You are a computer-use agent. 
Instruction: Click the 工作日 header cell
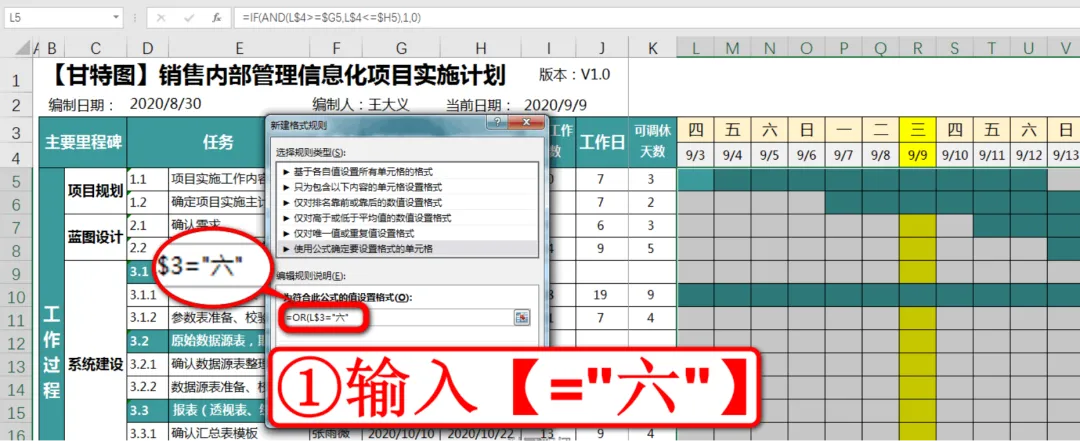coord(602,143)
